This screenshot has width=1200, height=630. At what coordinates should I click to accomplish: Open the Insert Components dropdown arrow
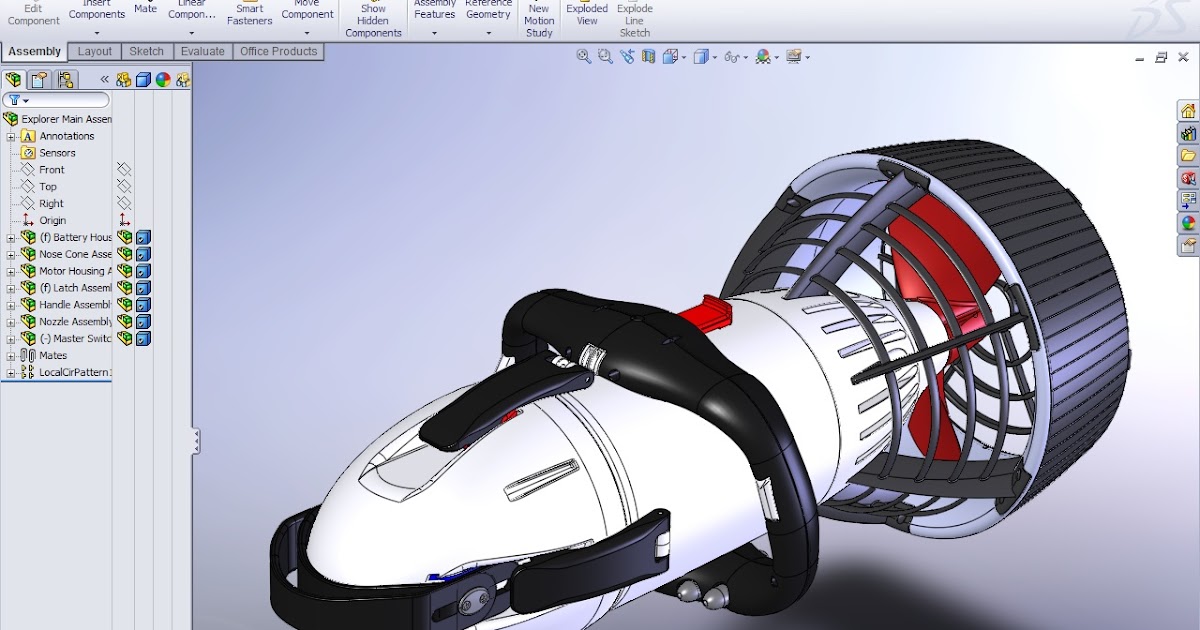coord(97,33)
